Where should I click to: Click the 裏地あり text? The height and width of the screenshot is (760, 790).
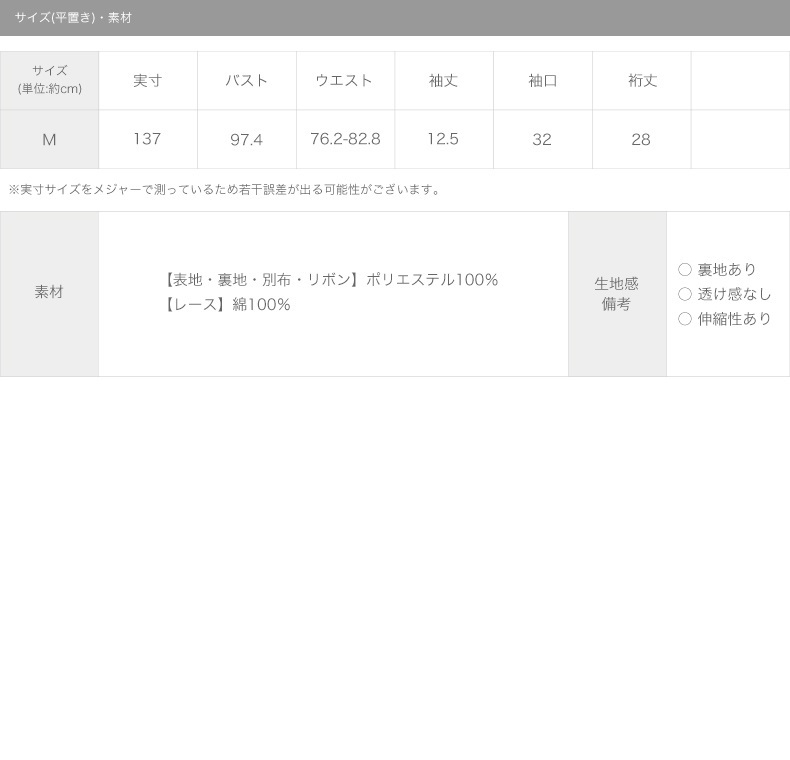click(727, 270)
